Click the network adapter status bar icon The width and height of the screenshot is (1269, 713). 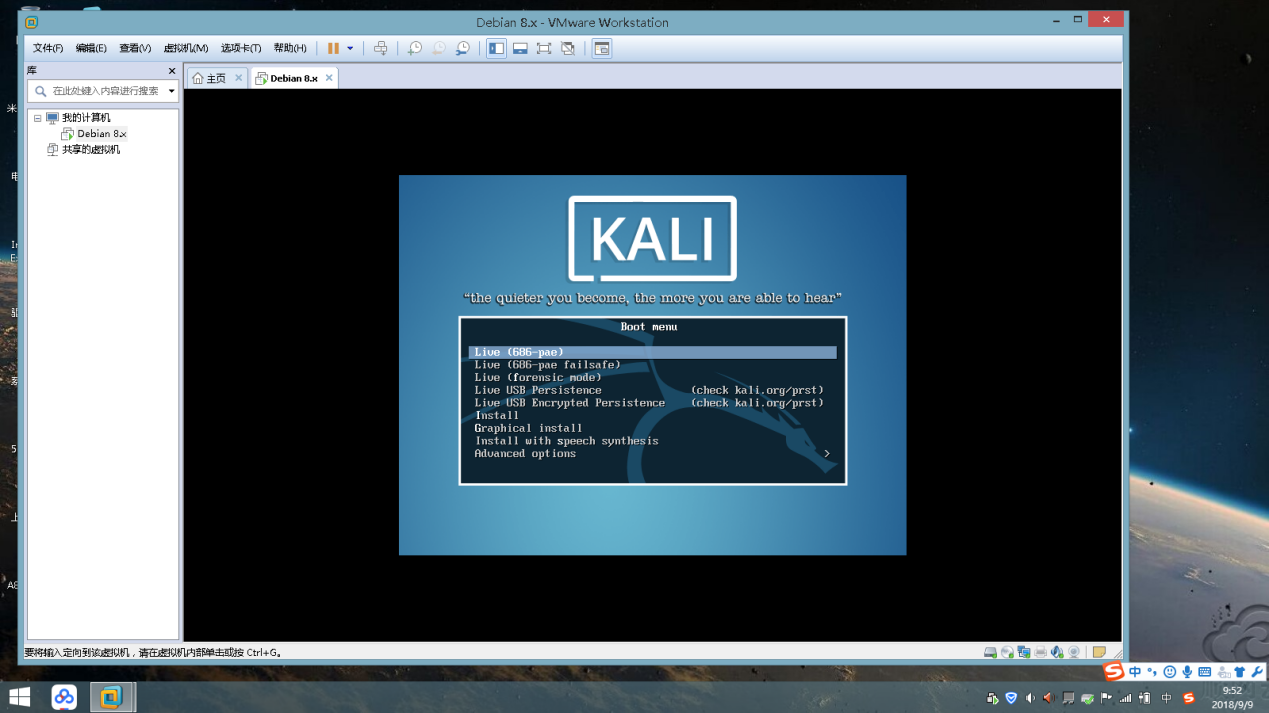click(1024, 652)
